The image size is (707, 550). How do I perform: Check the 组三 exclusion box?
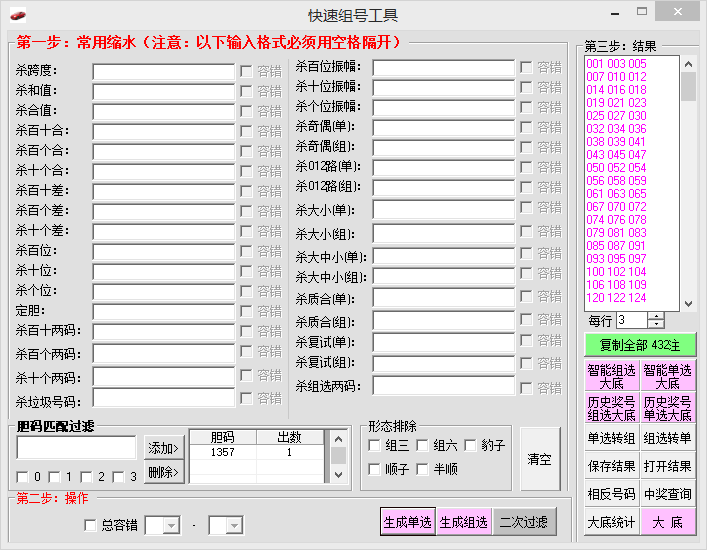374,445
